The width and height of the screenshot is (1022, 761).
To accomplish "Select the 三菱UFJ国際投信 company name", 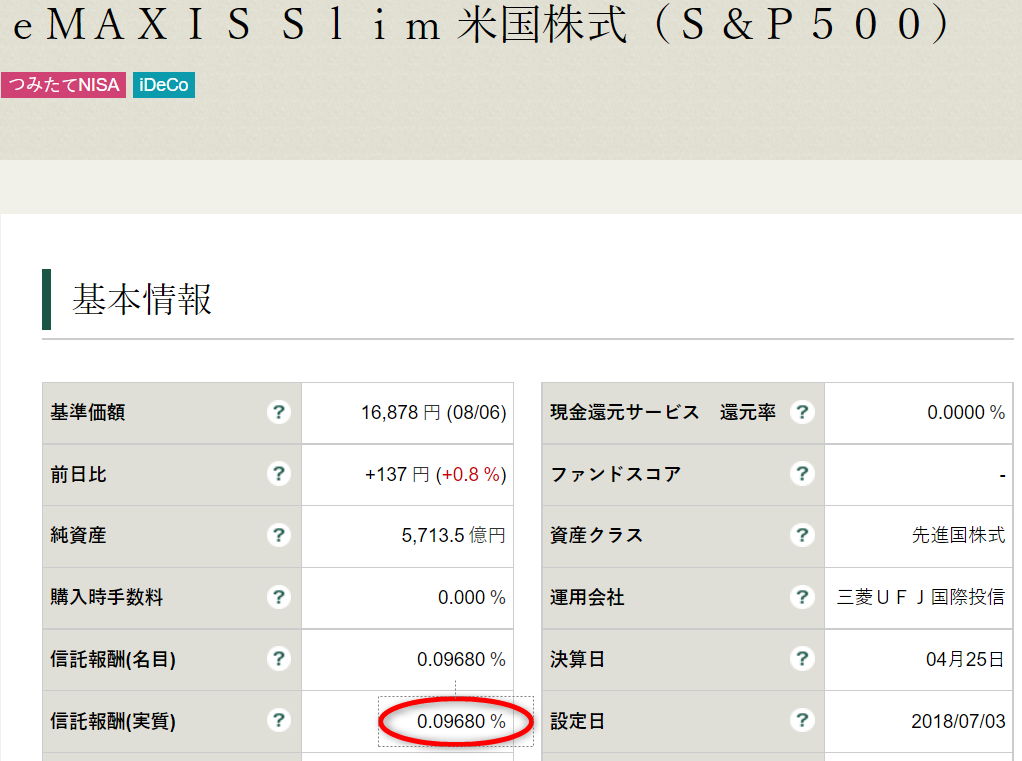I will 921,597.
